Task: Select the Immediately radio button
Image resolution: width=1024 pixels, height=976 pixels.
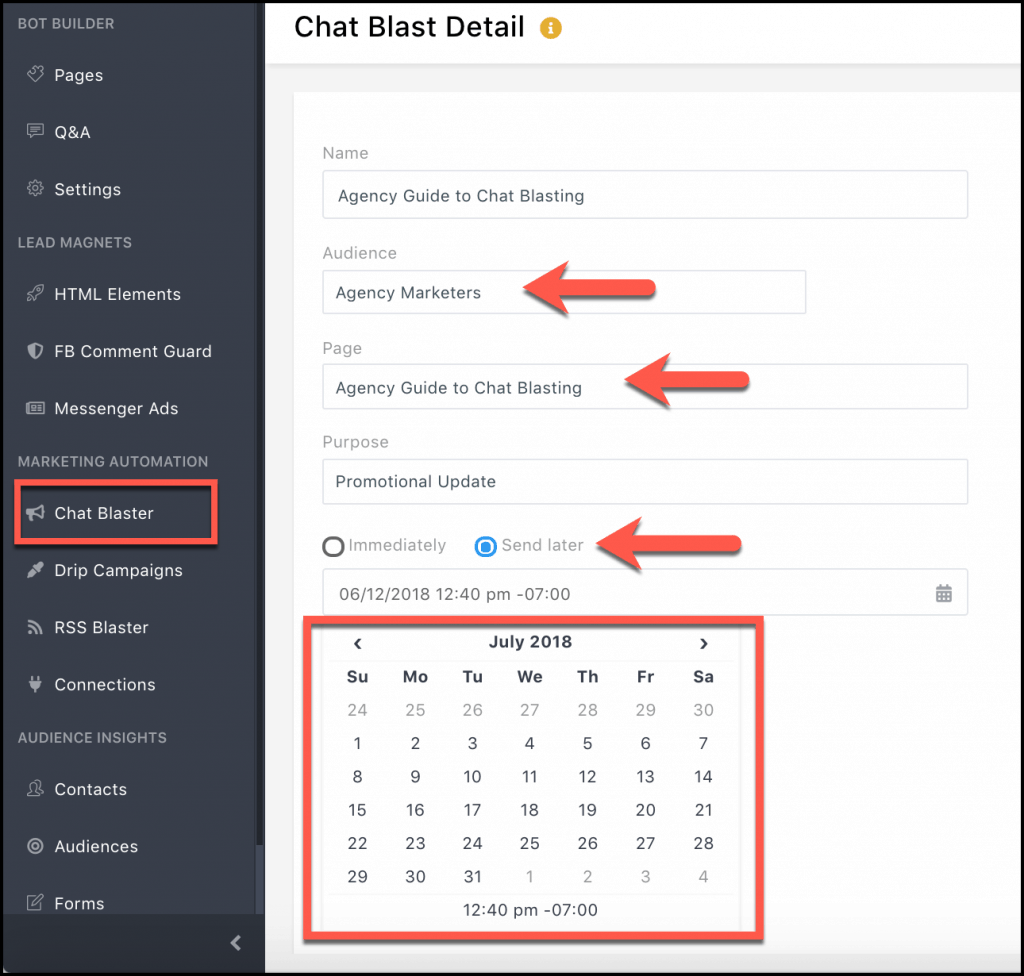Action: [333, 546]
